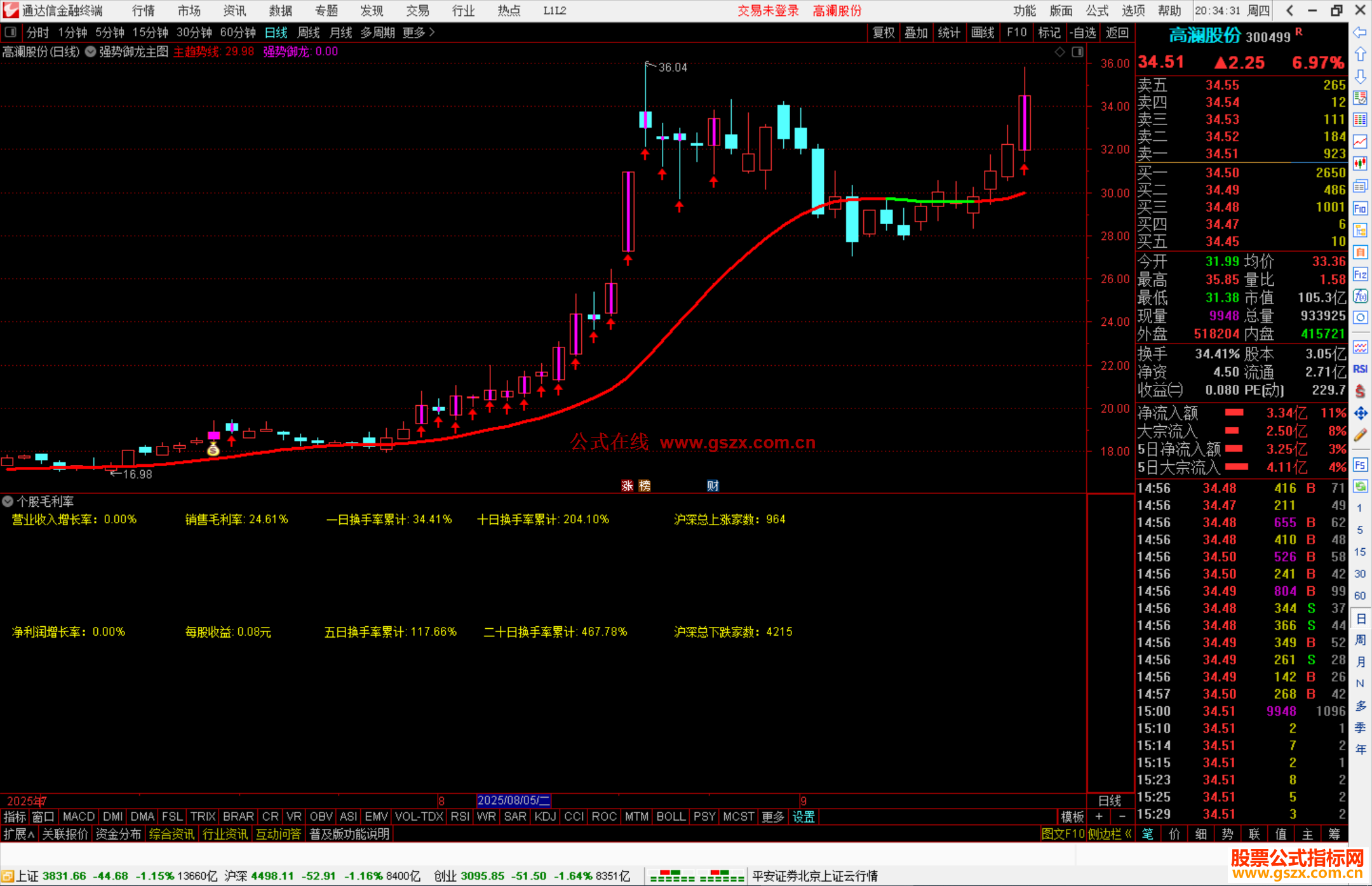Open the f(x) formula manager icon

coord(1360,296)
